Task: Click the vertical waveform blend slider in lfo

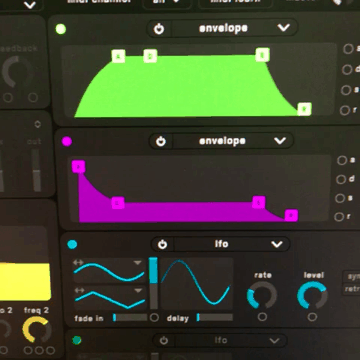Action: point(153,283)
